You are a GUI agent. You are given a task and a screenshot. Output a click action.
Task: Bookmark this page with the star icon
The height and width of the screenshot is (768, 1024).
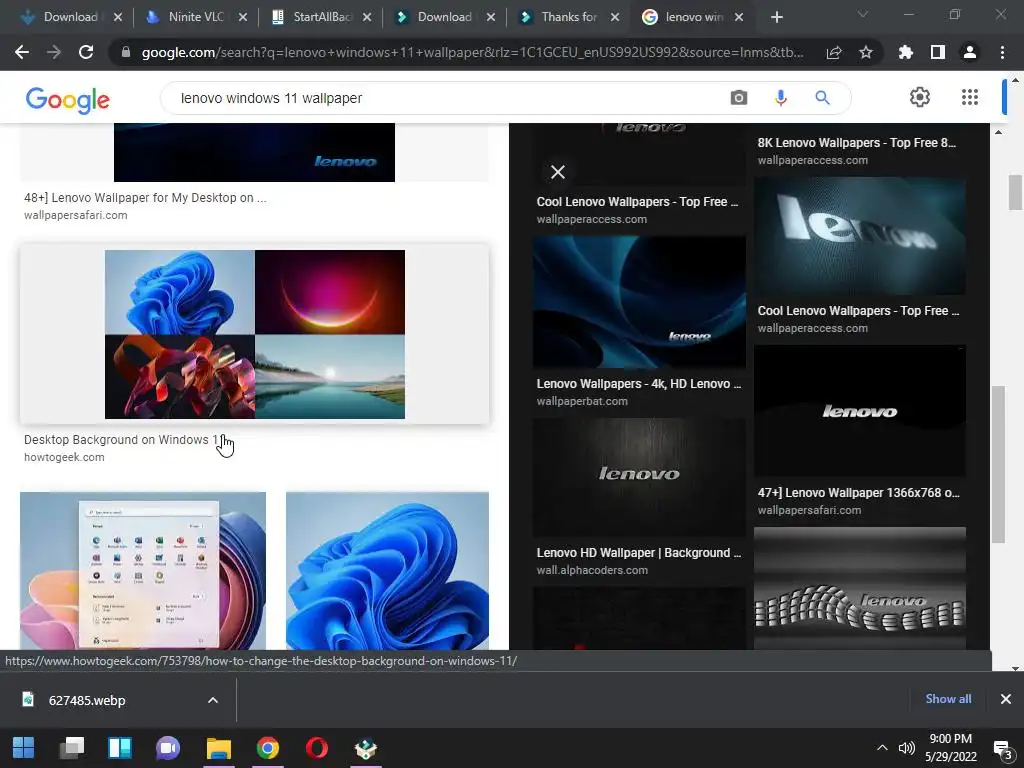pyautogui.click(x=866, y=52)
